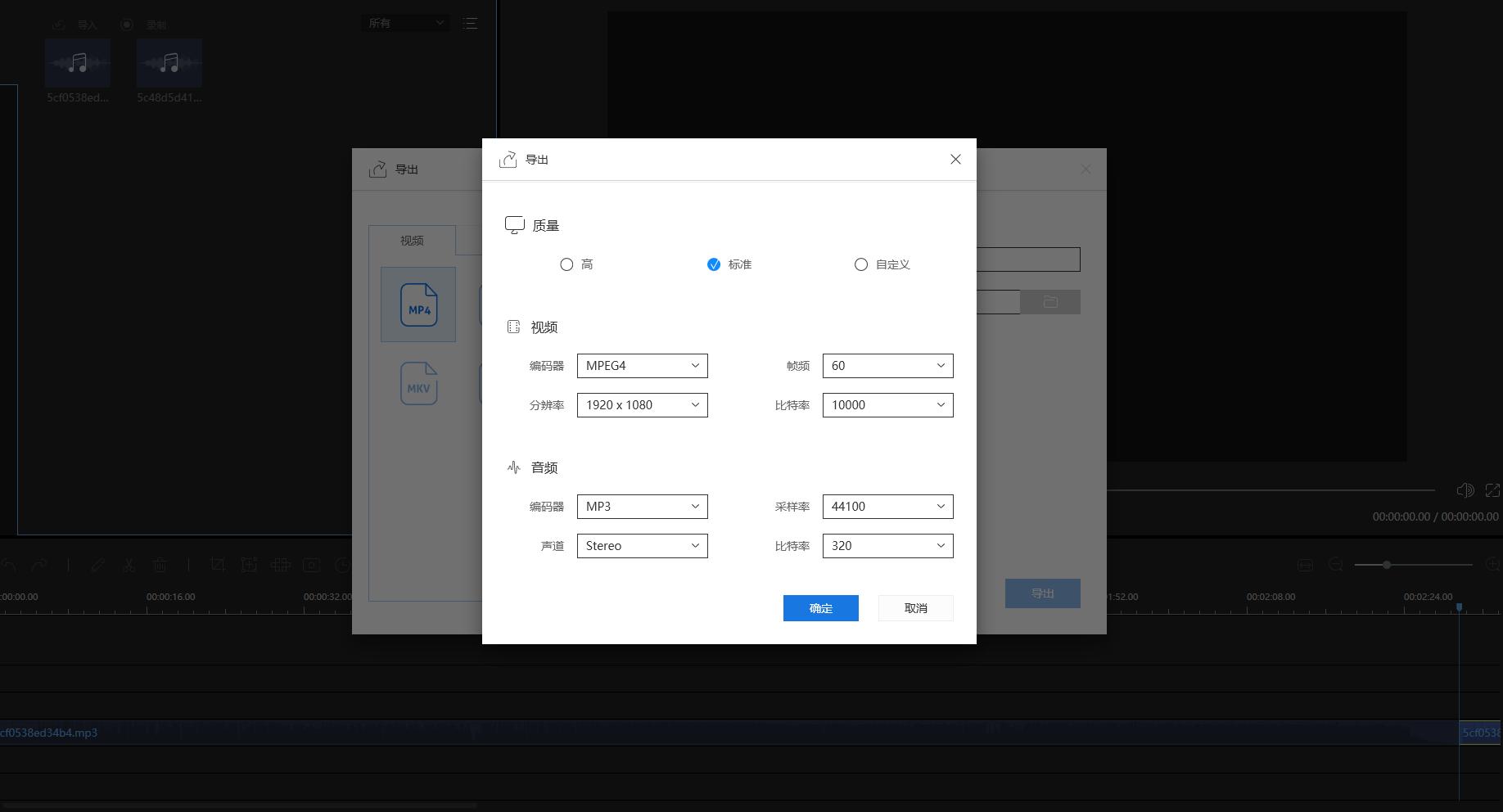Switch to the 视频 export tab
Viewport: 1503px width, 812px height.
[412, 241]
